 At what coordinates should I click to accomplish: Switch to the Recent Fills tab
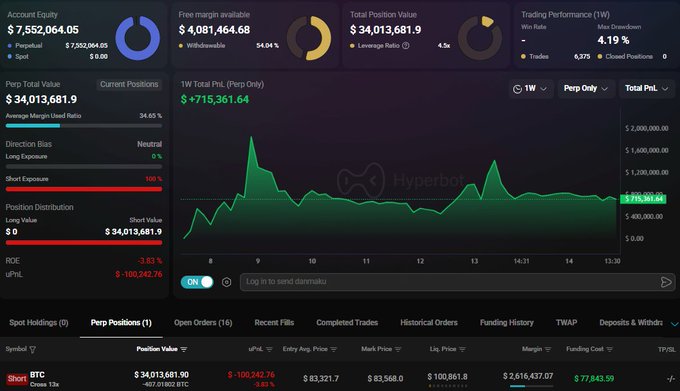pos(274,323)
